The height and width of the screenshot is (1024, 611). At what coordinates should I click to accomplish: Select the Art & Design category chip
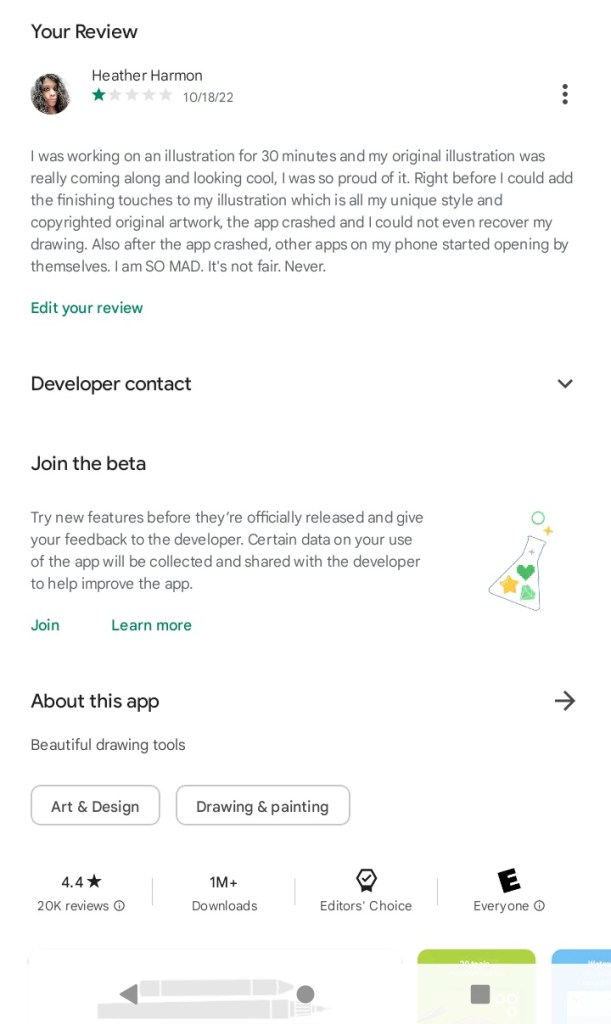pyautogui.click(x=95, y=806)
